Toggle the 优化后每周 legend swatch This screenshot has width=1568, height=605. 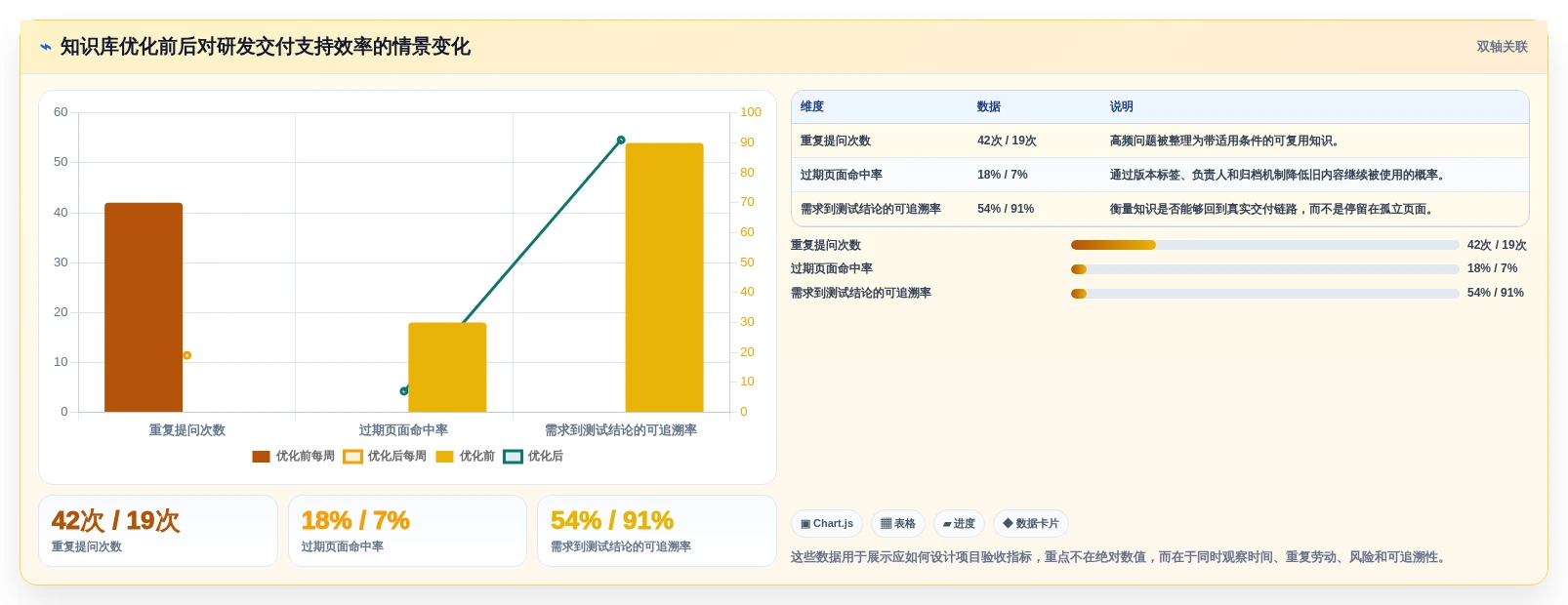coord(352,457)
